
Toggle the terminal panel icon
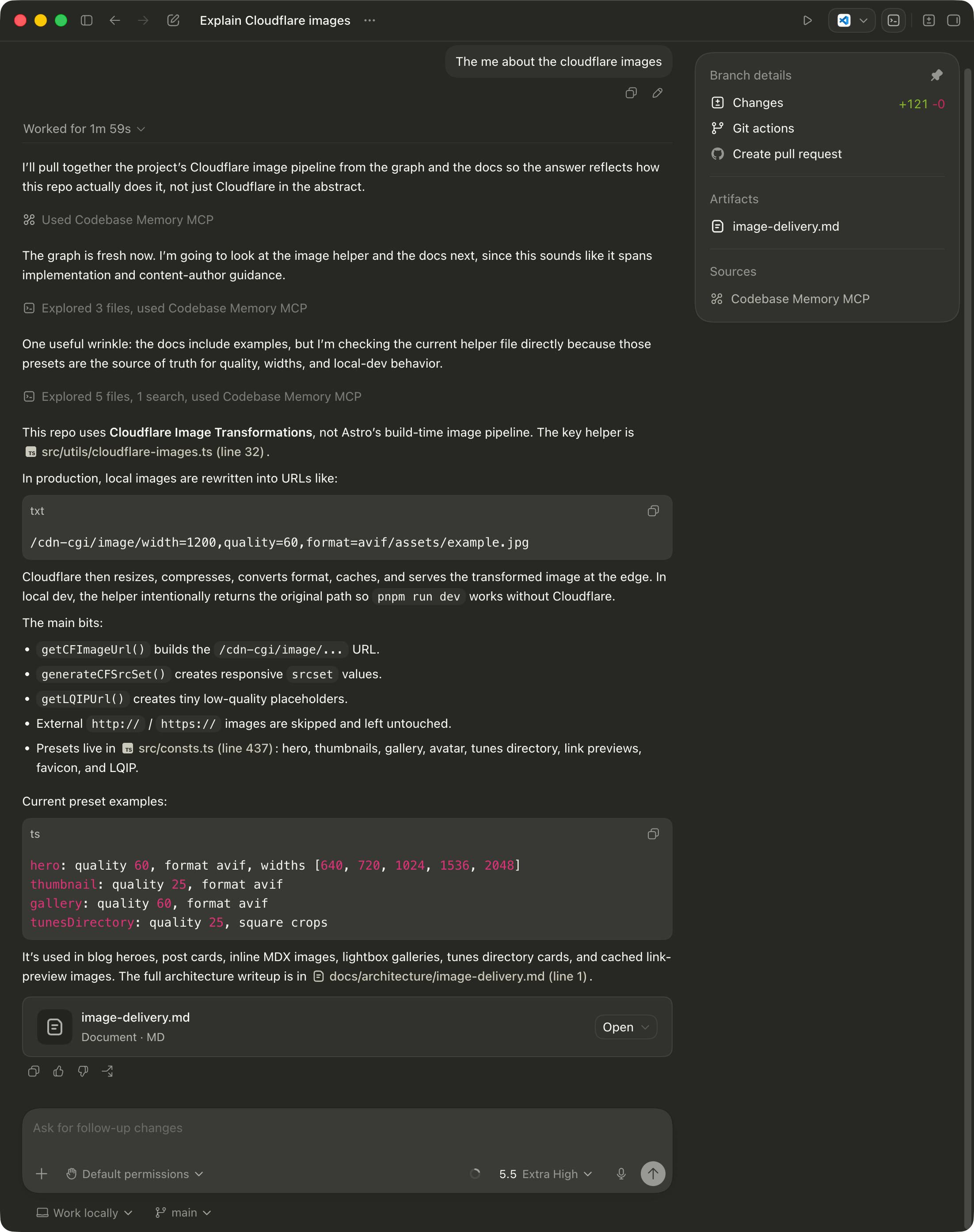click(894, 20)
